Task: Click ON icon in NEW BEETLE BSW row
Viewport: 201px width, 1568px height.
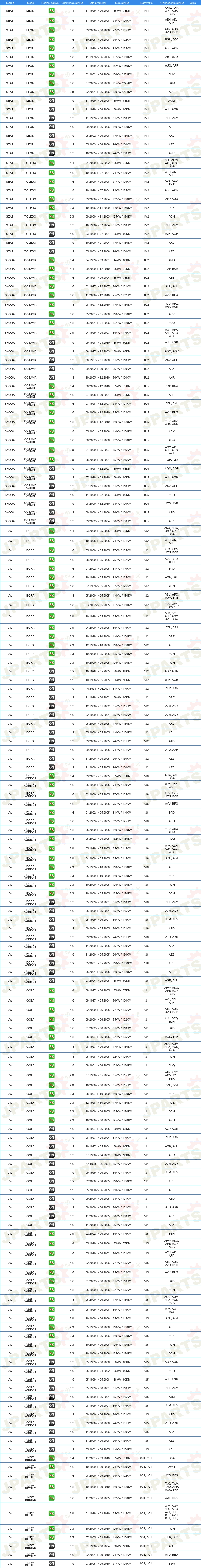Action: (52, 1564)
